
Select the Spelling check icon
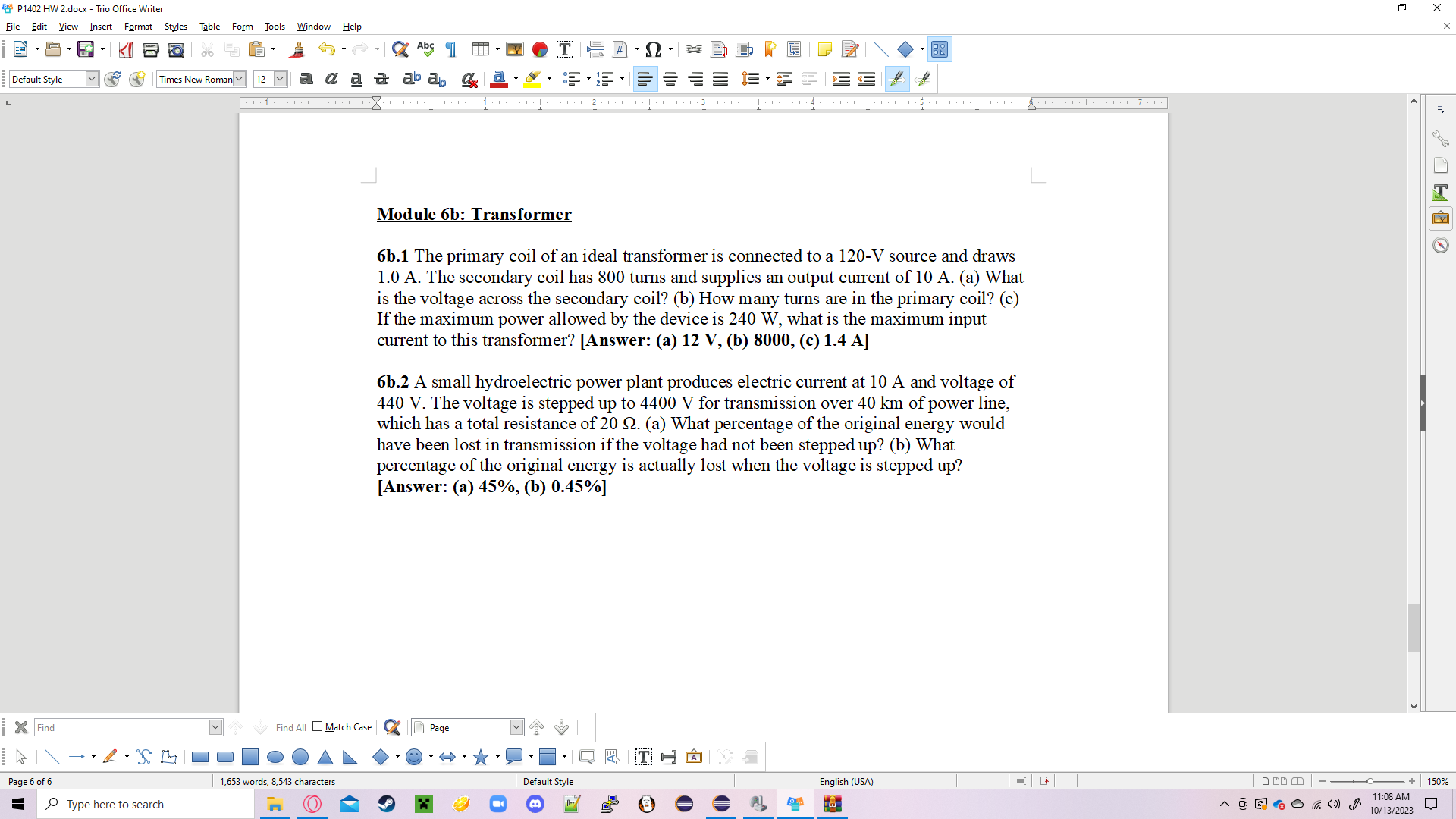pos(425,49)
